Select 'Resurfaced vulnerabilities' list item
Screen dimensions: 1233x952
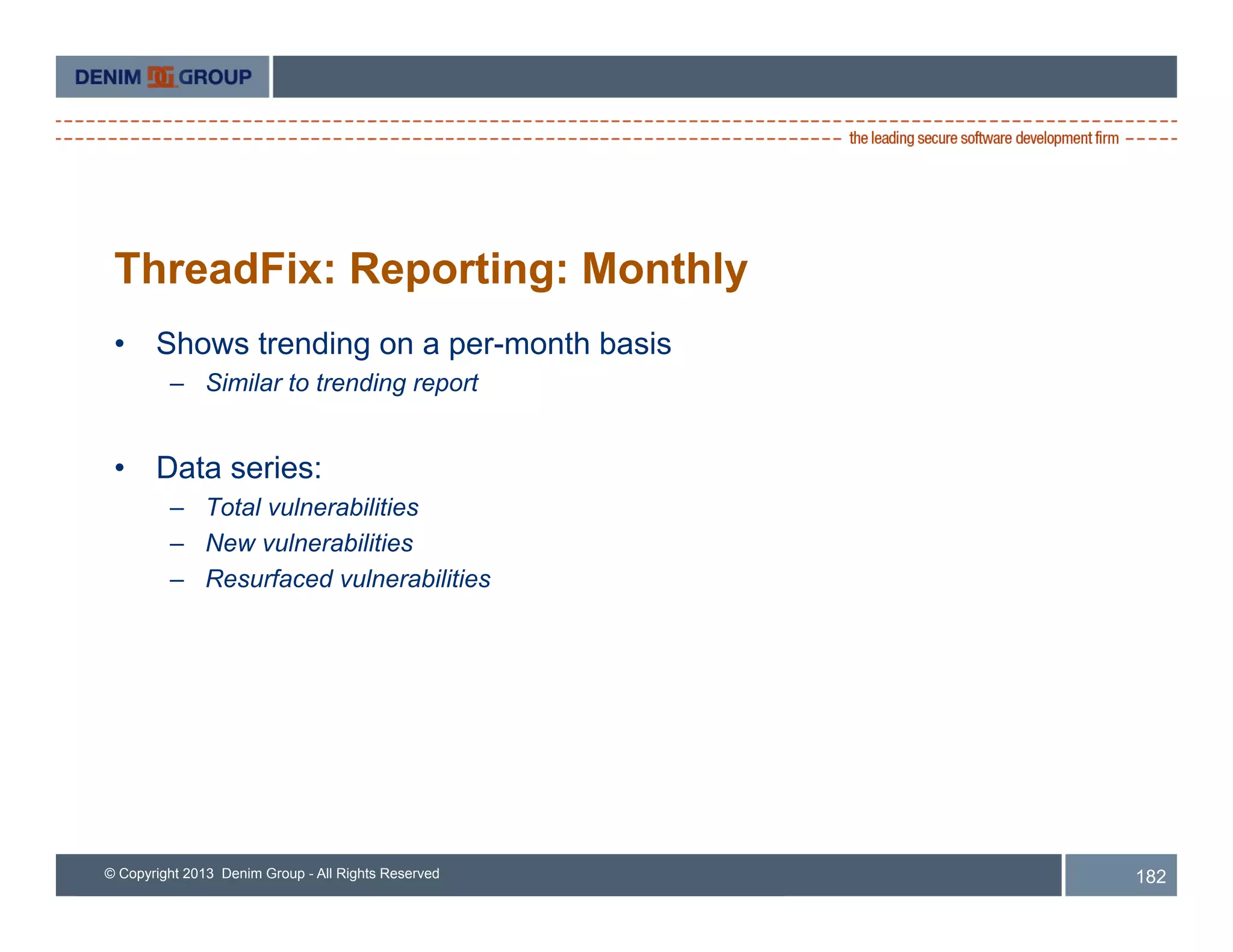[x=348, y=579]
